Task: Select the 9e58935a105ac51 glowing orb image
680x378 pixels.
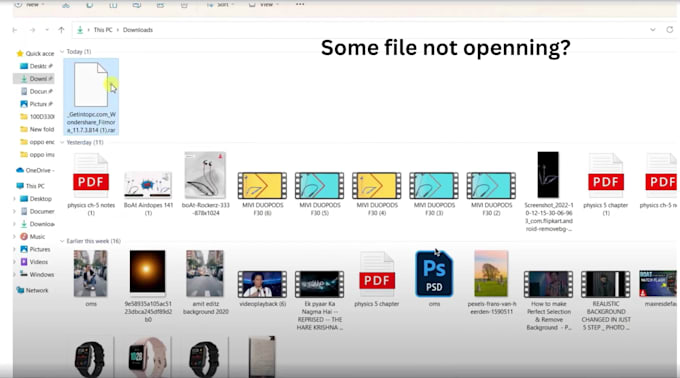Action: [x=147, y=286]
